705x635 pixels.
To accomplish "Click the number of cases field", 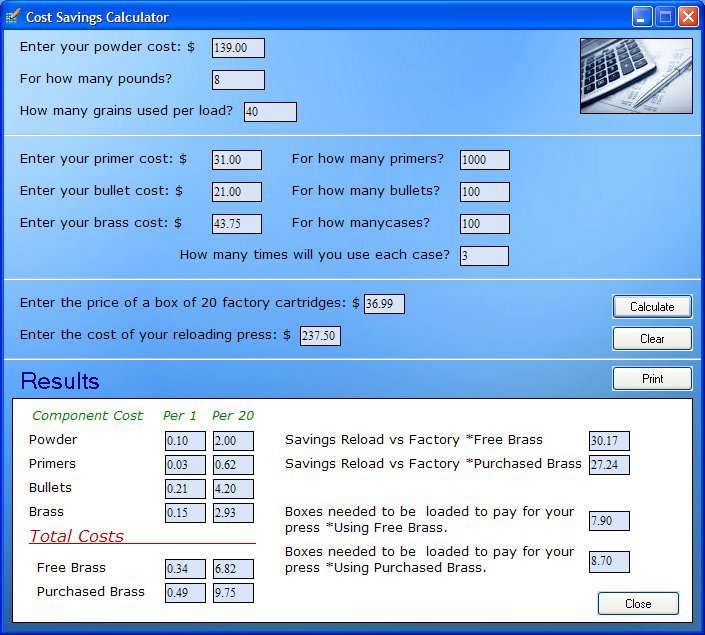I will (484, 224).
